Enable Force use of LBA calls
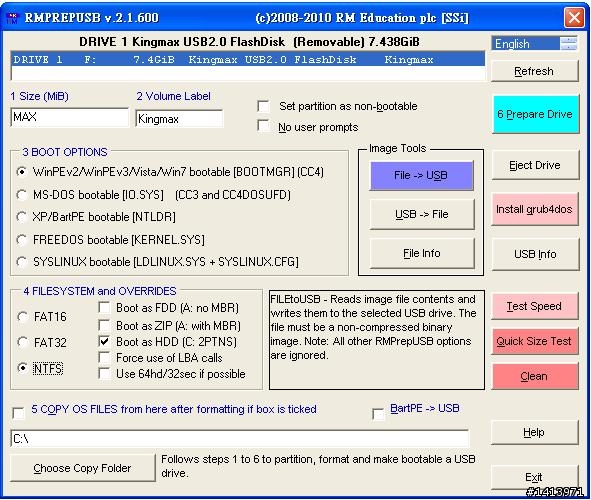Image resolution: width=591 pixels, height=500 pixels. (x=104, y=357)
